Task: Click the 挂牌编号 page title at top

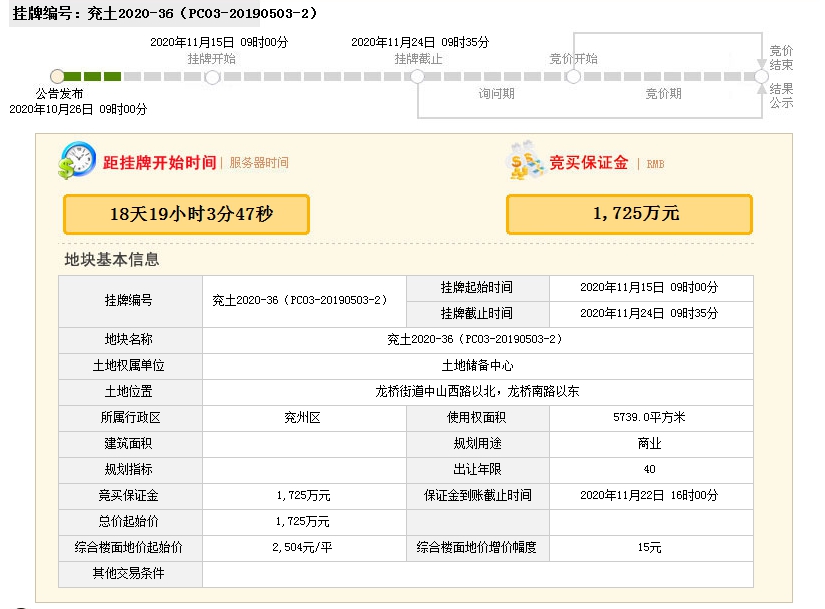Action: point(162,14)
